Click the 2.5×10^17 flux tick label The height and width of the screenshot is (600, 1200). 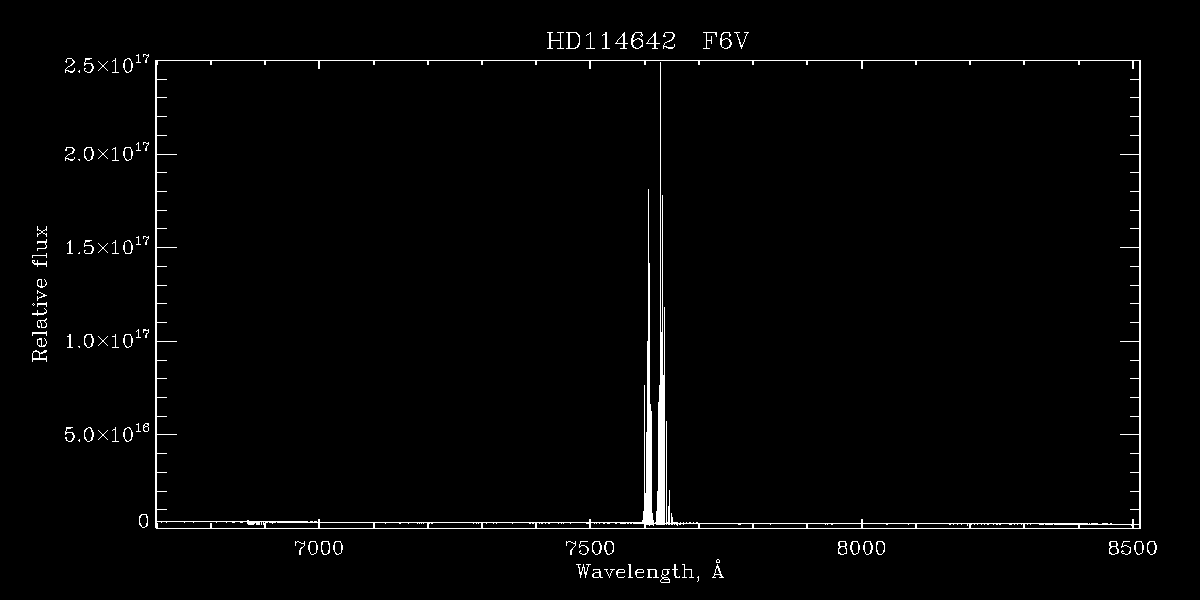(x=107, y=64)
